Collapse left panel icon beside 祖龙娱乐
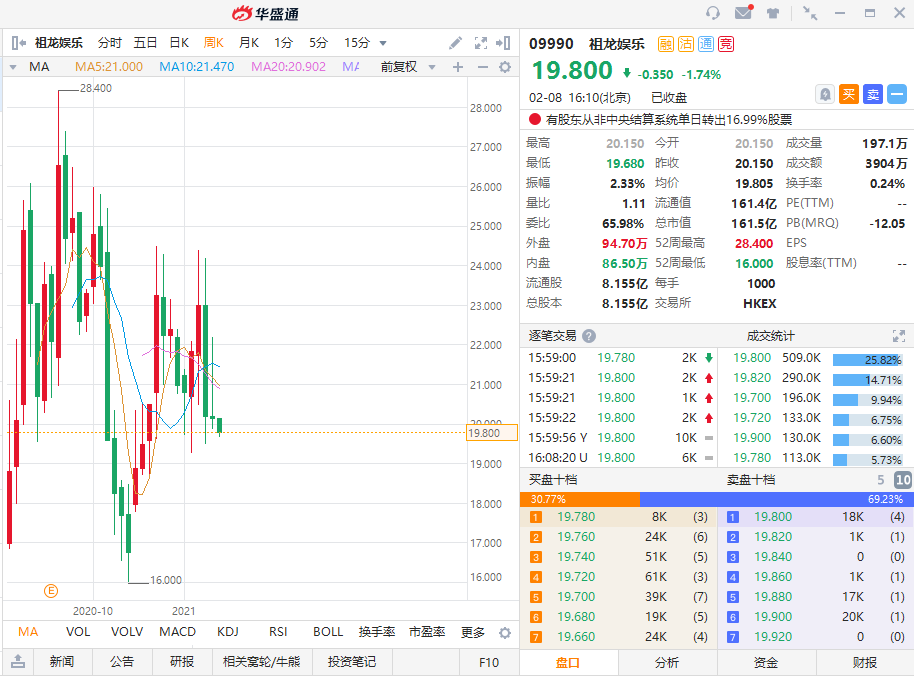Viewport: 914px width, 676px height. click(x=19, y=43)
